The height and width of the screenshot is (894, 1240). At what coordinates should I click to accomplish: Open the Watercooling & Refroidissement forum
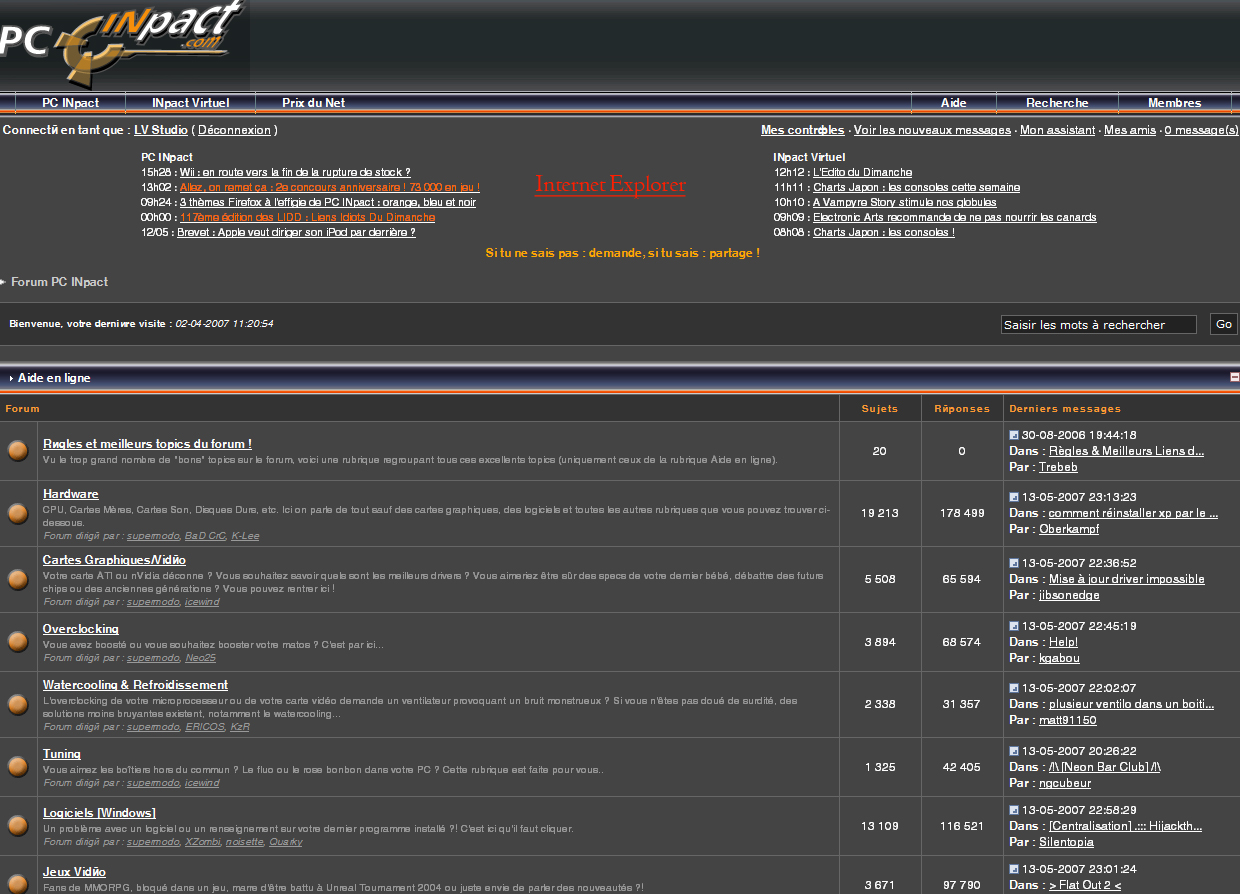click(x=135, y=685)
